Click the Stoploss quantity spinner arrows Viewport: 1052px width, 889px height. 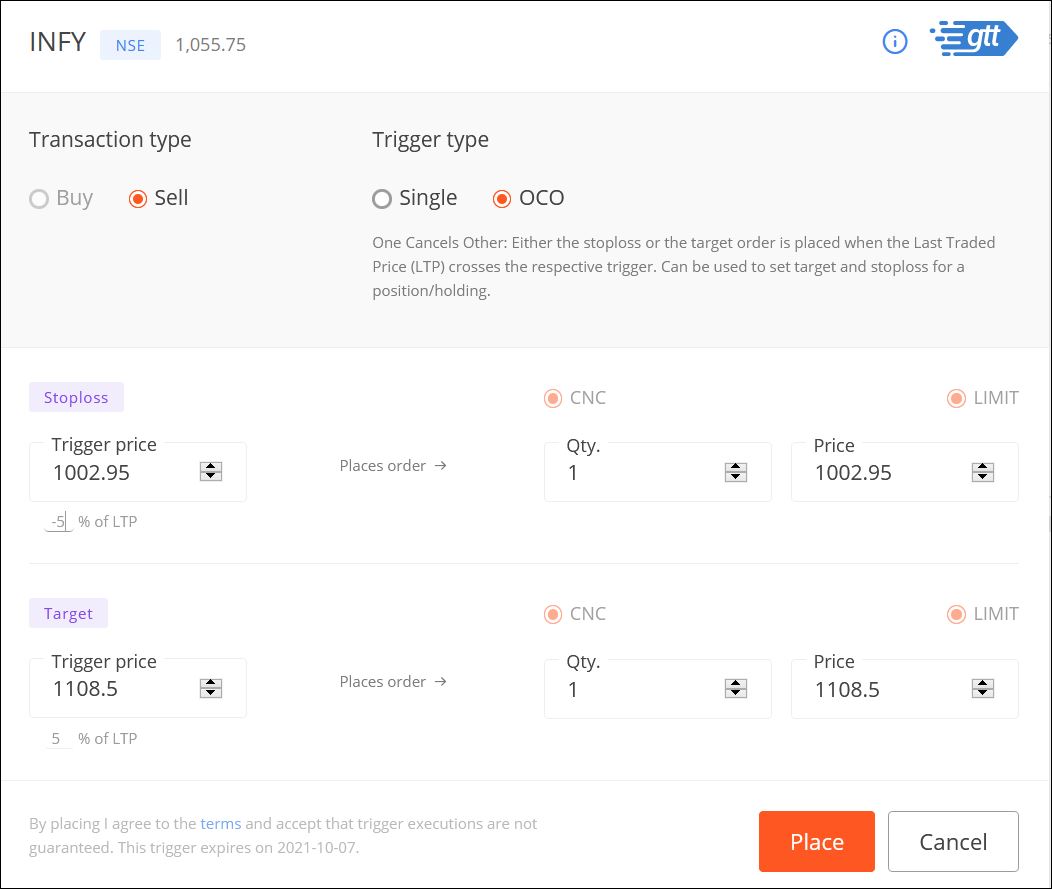735,472
